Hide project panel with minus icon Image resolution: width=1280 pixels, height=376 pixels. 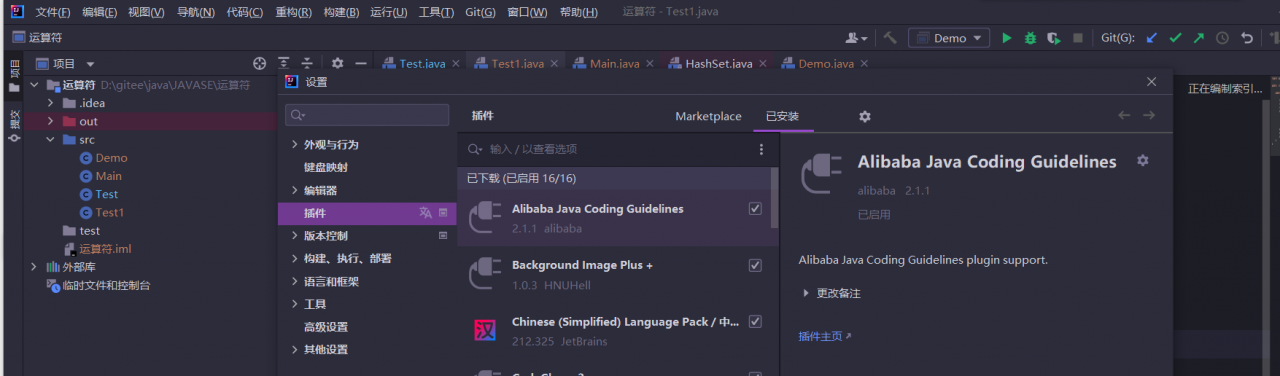tap(361, 63)
